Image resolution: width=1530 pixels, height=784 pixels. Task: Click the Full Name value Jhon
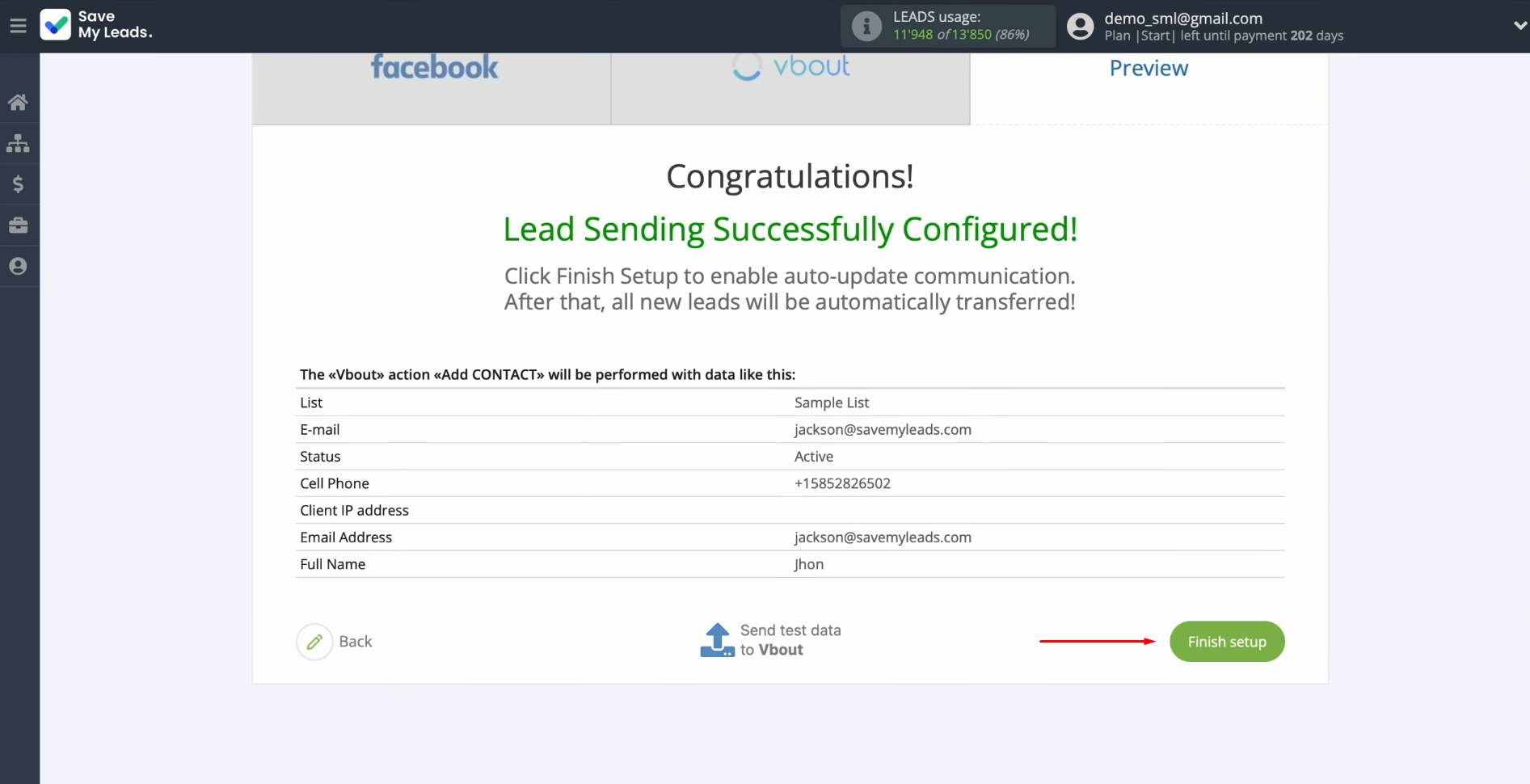(x=809, y=564)
